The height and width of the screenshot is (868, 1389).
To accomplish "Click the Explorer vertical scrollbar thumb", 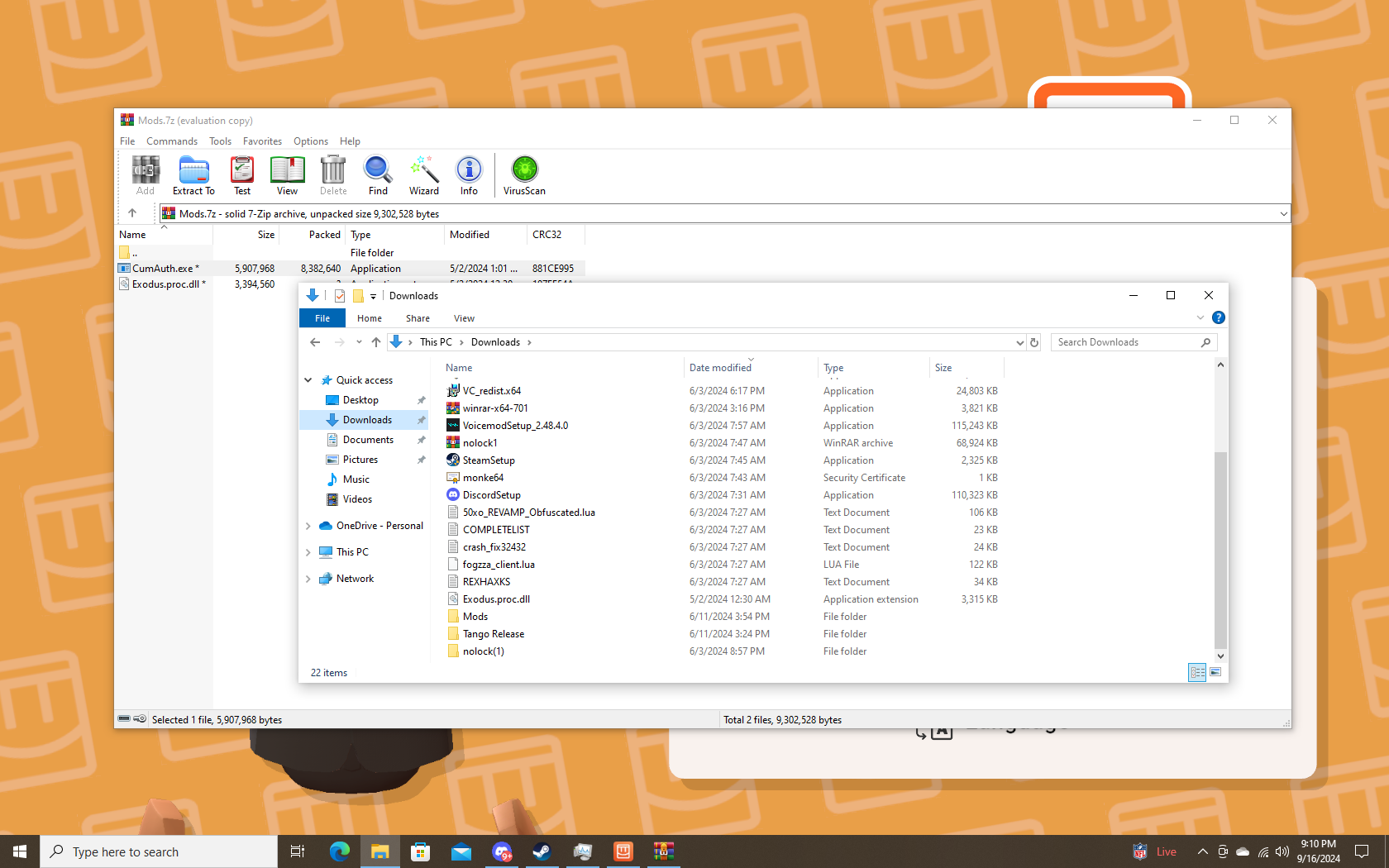I will (1220, 550).
